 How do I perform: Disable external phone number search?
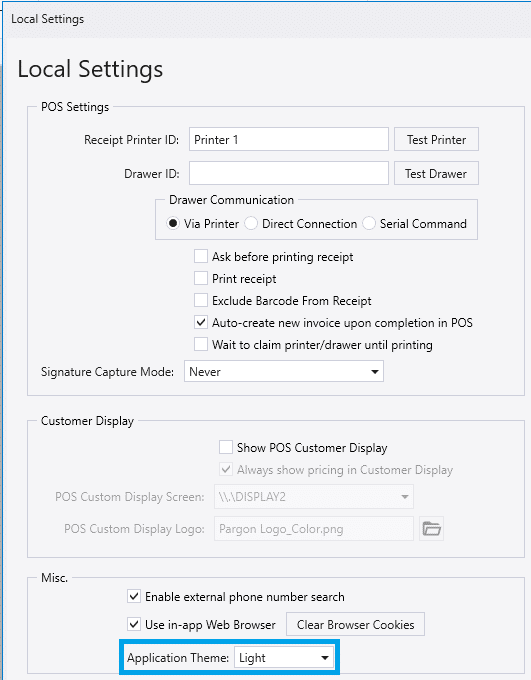pos(134,596)
